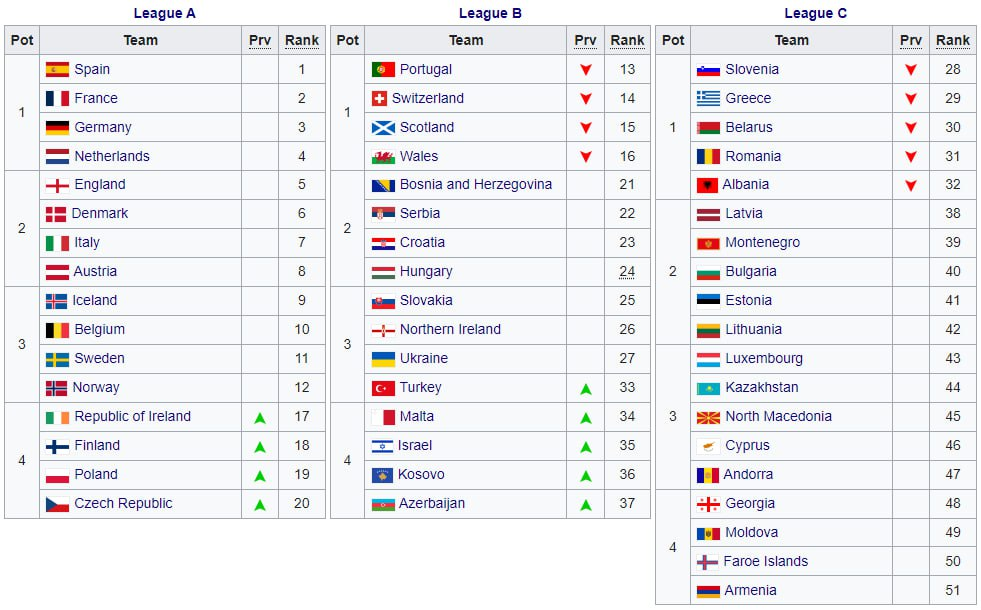Image resolution: width=981 pixels, height=610 pixels.
Task: Click the Northern Ireland team link
Action: 450,329
